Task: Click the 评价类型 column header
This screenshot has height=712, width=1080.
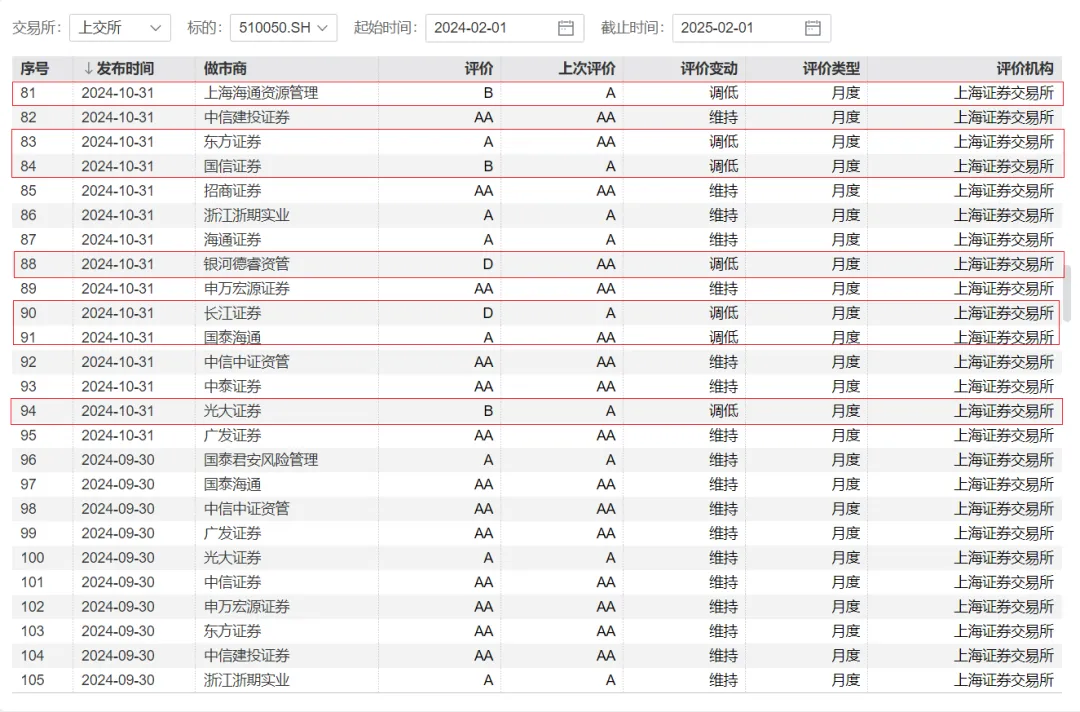Action: point(831,69)
